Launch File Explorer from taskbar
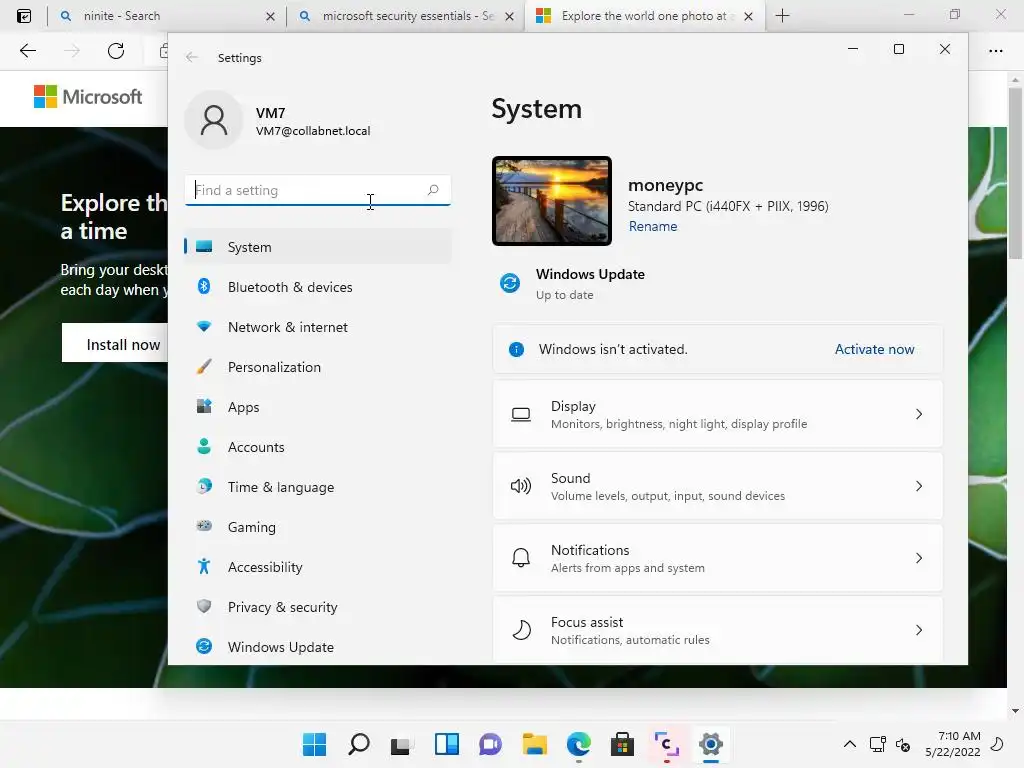Image resolution: width=1024 pixels, height=768 pixels. coord(534,744)
